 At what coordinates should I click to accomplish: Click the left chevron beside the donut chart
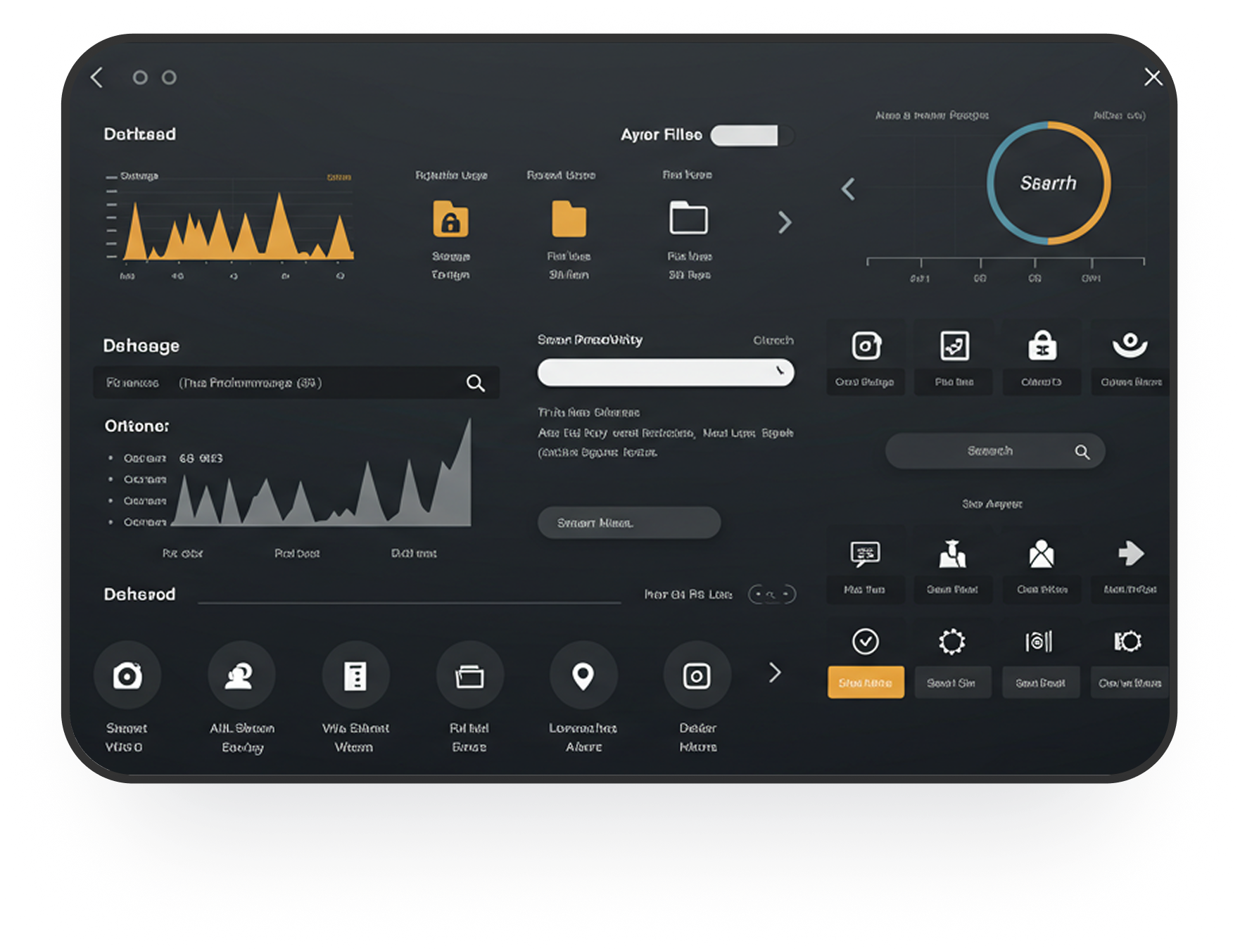click(848, 189)
